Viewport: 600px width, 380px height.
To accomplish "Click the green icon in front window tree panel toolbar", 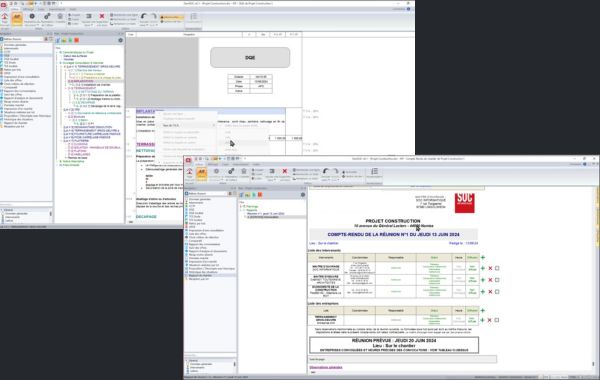I will 254,195.
